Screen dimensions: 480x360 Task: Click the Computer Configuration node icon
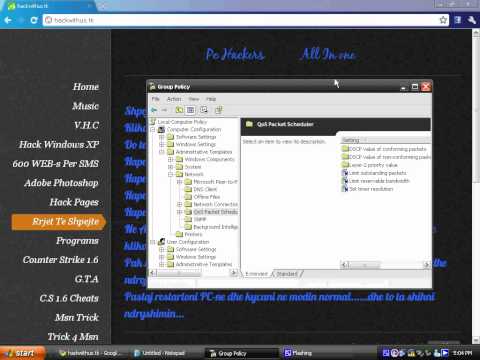pos(161,129)
